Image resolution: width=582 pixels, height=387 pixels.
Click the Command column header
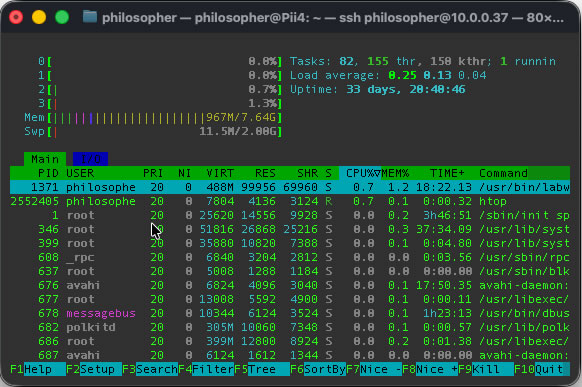tap(503, 173)
